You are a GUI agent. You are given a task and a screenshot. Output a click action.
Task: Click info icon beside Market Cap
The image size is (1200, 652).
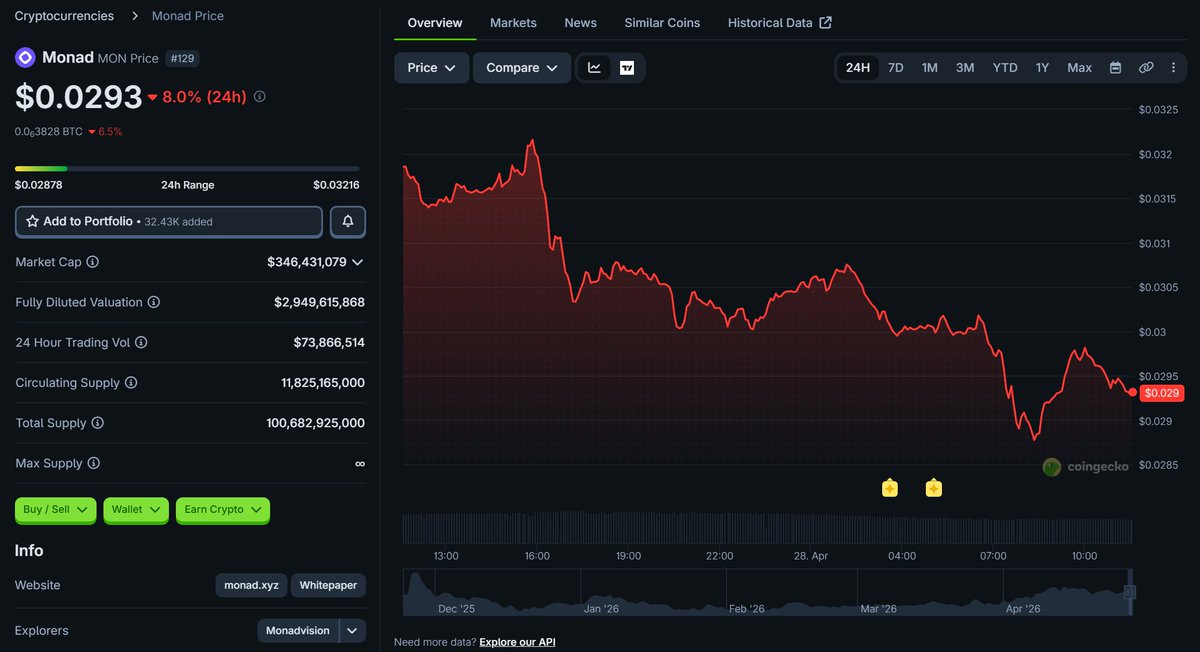pos(93,262)
